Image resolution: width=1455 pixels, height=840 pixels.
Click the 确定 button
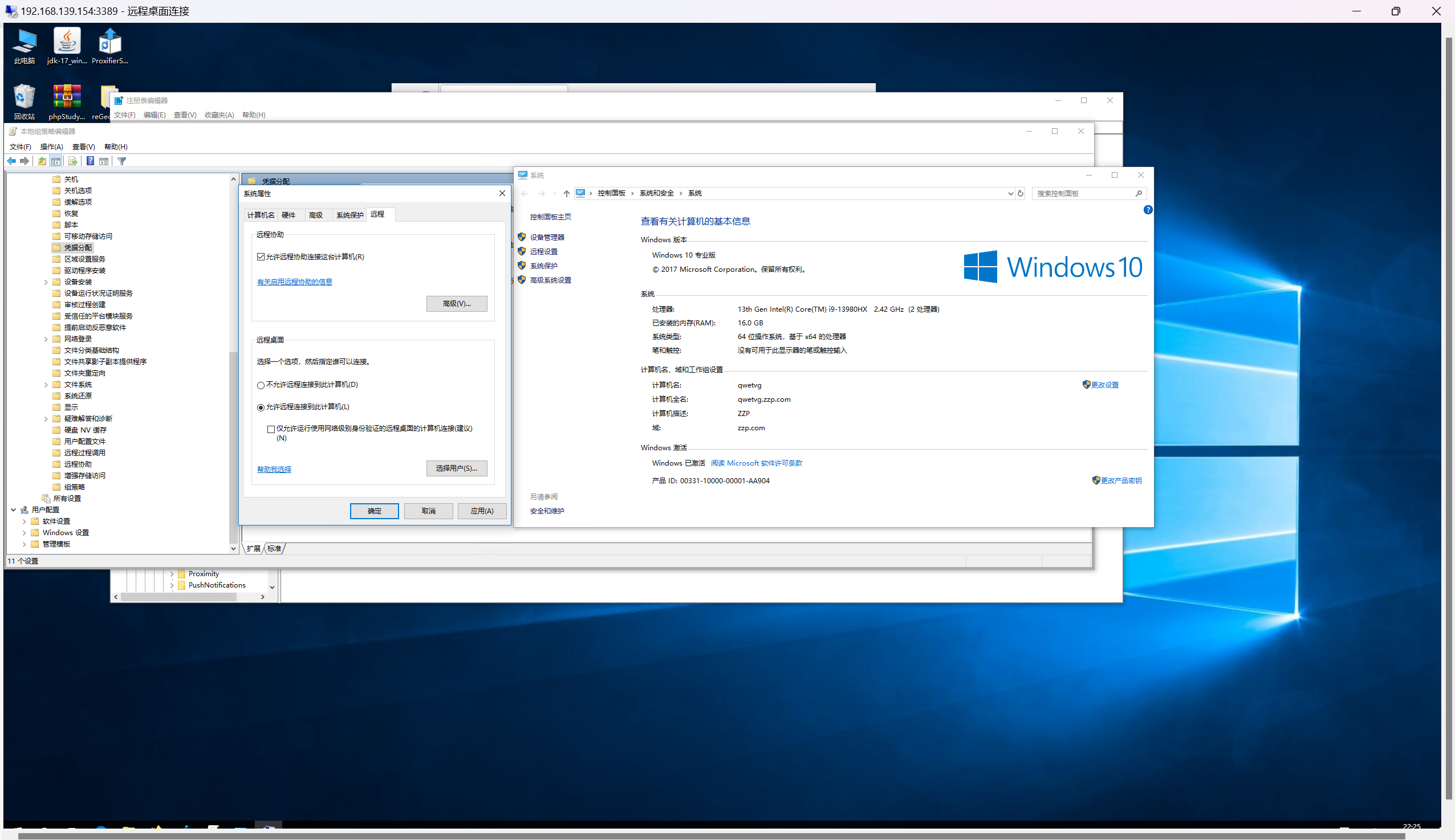(x=374, y=511)
